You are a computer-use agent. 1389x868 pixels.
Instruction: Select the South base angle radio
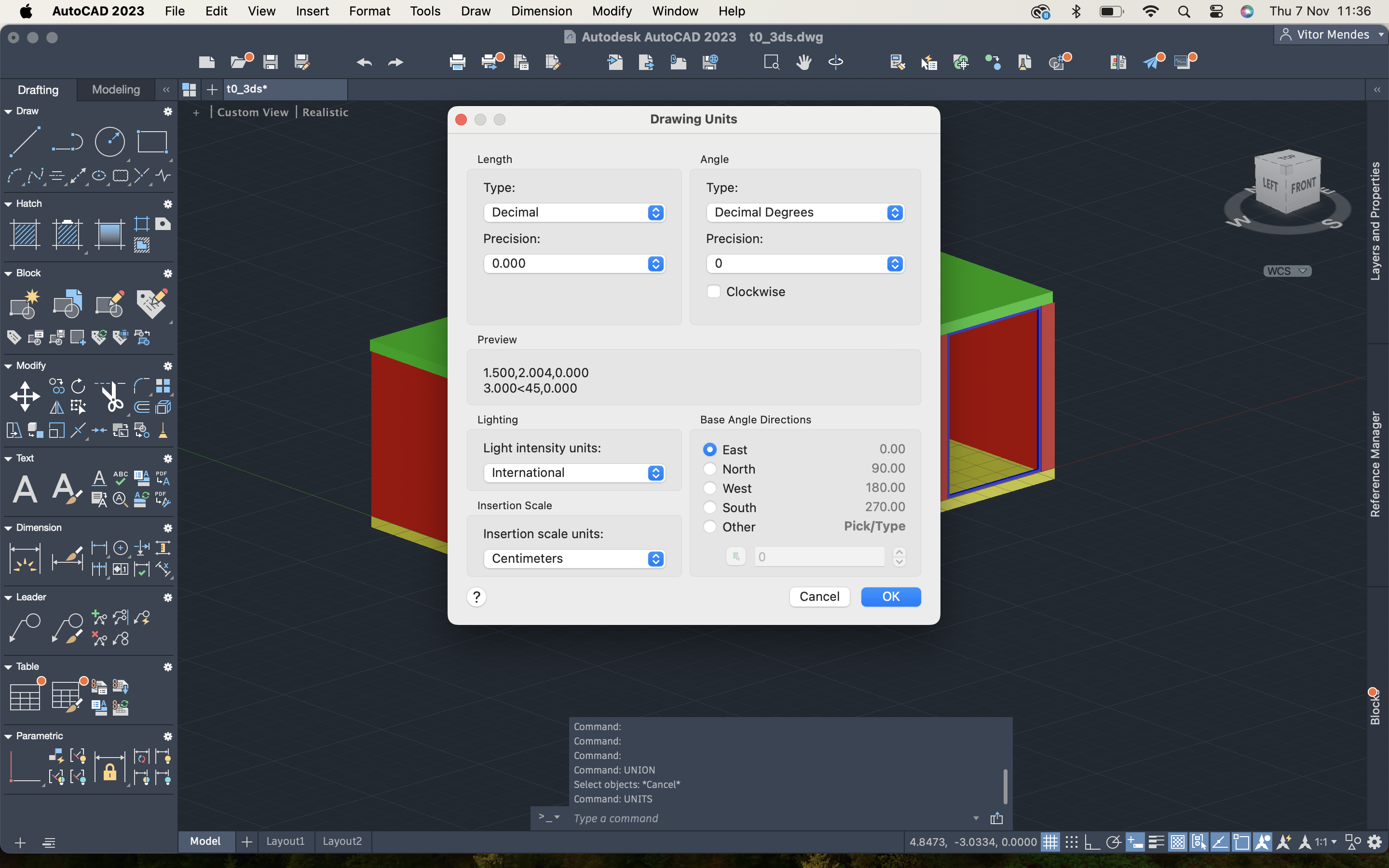pos(710,507)
